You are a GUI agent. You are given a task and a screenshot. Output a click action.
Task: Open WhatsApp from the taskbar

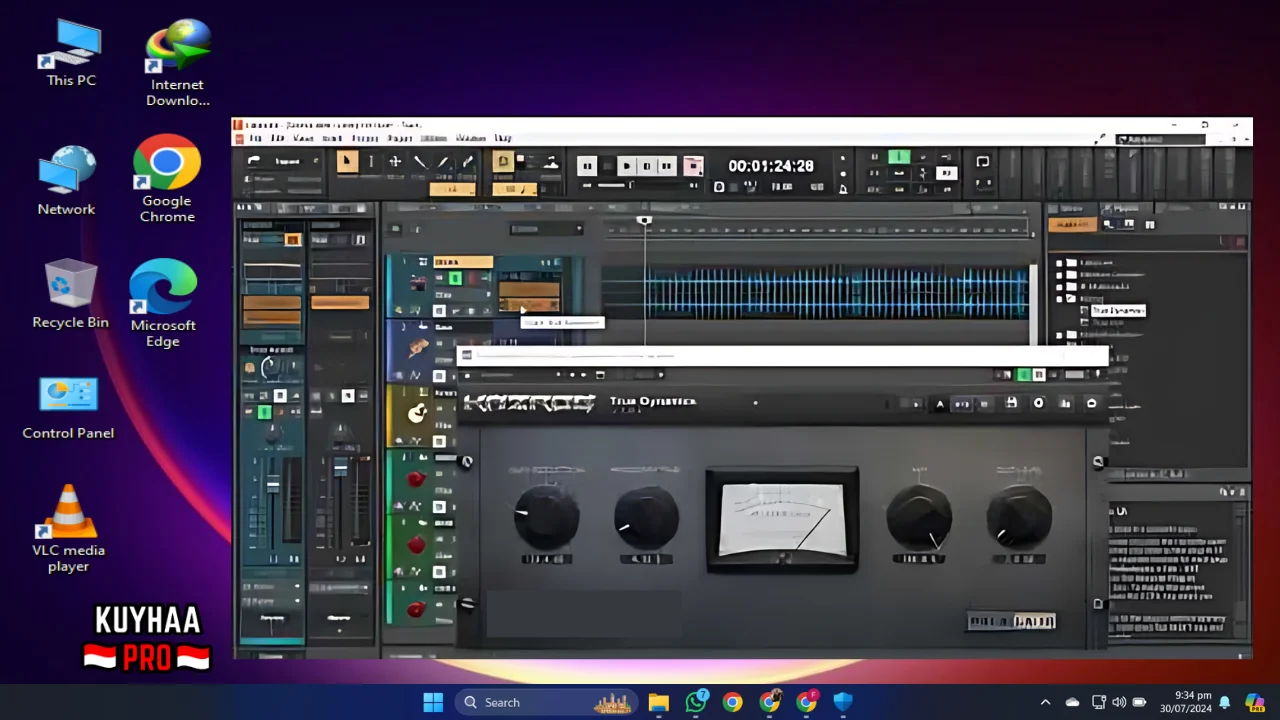point(696,702)
